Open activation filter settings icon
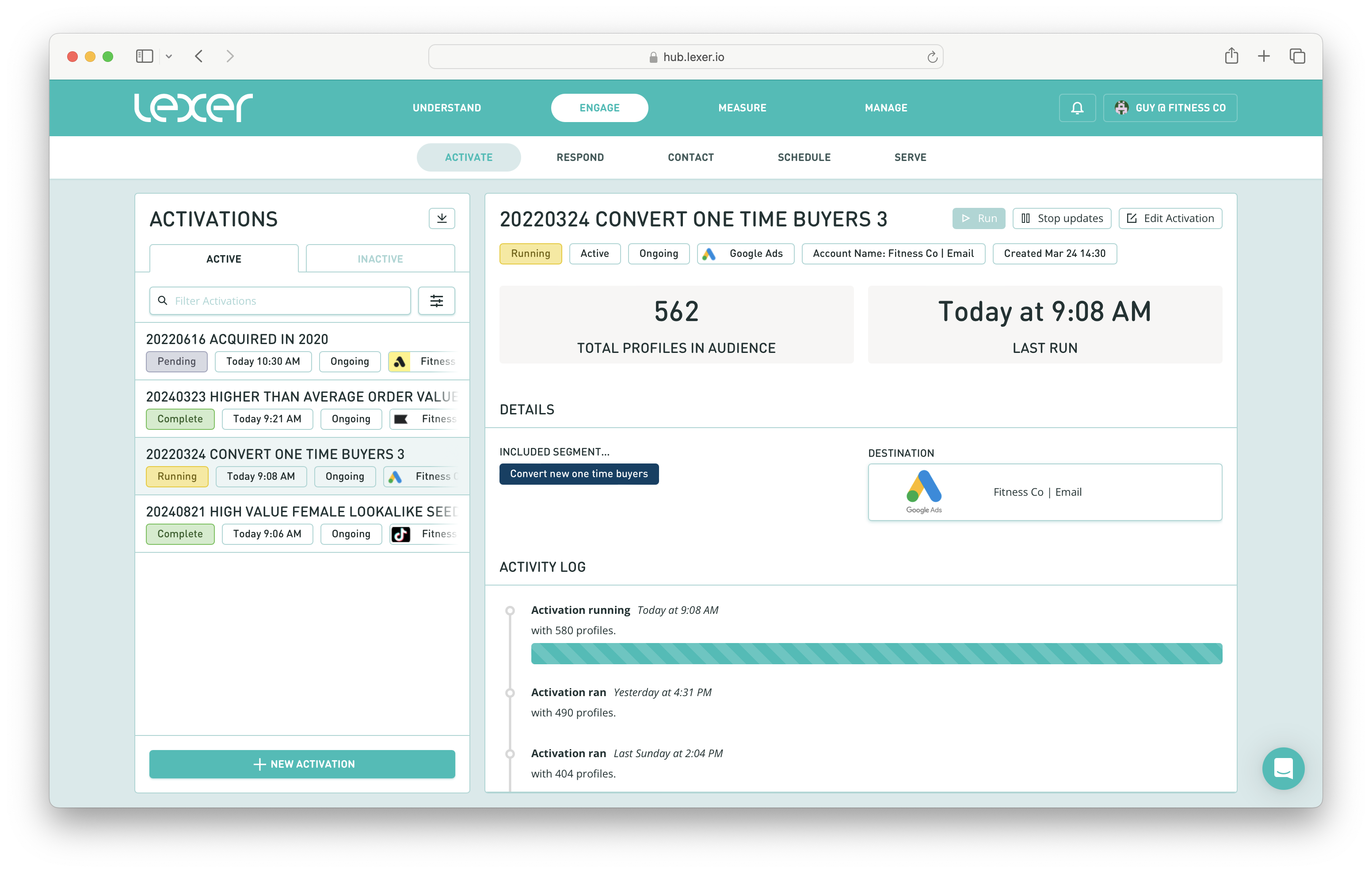This screenshot has width=1372, height=873. pos(436,300)
